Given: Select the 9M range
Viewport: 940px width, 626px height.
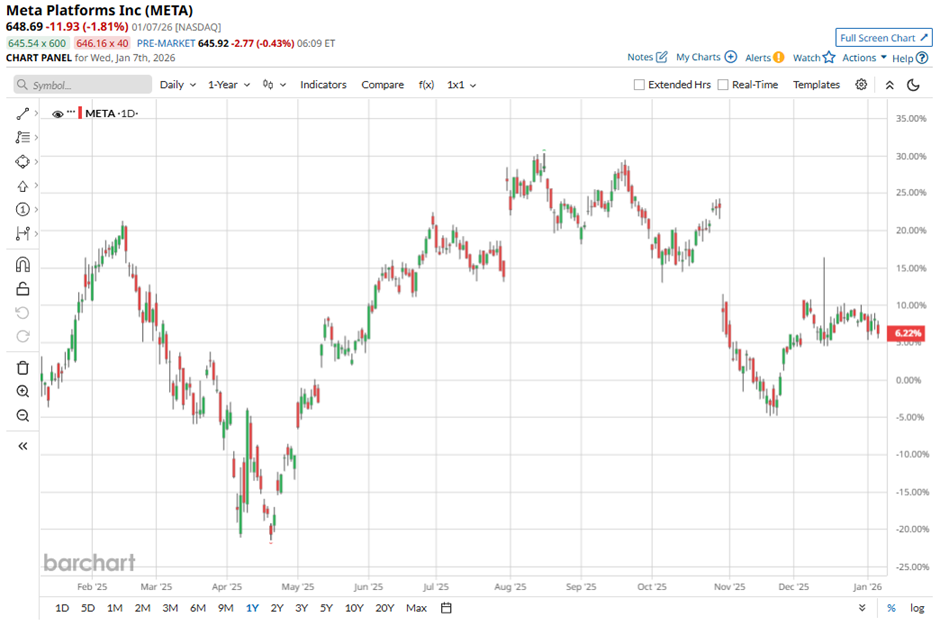Looking at the screenshot, I should [225, 608].
